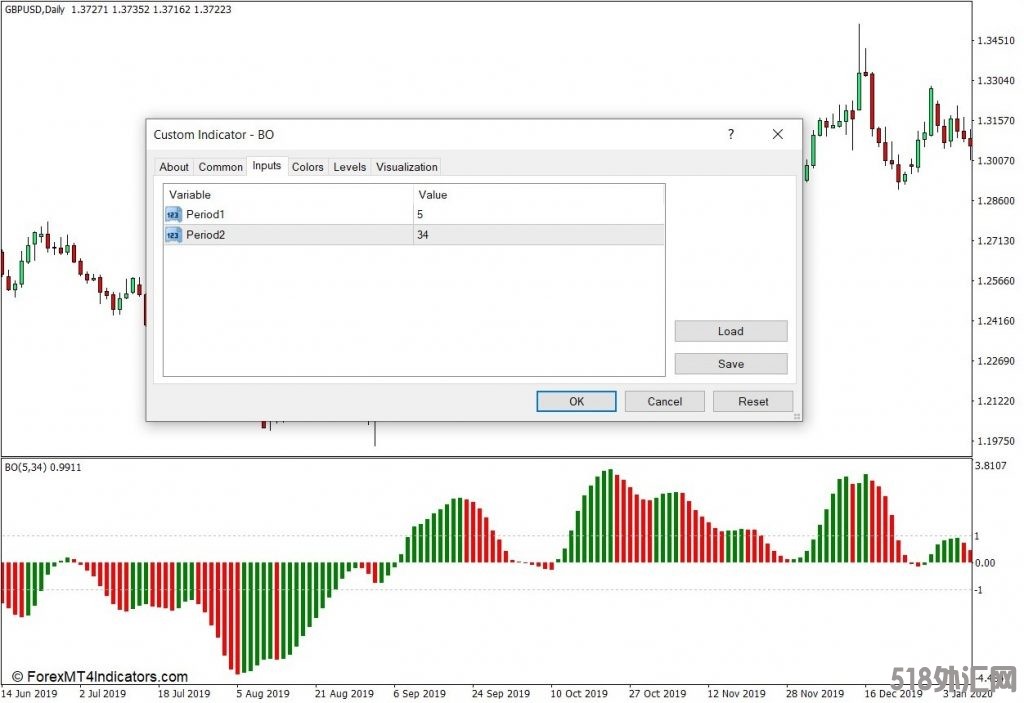Click the Period1 integer type icon
Image resolution: width=1024 pixels, height=703 pixels.
pyautogui.click(x=173, y=214)
